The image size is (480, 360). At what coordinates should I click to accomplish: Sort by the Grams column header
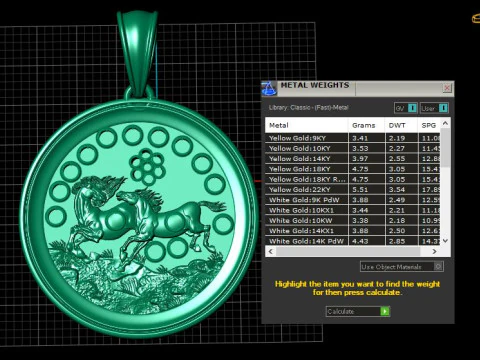367,125
